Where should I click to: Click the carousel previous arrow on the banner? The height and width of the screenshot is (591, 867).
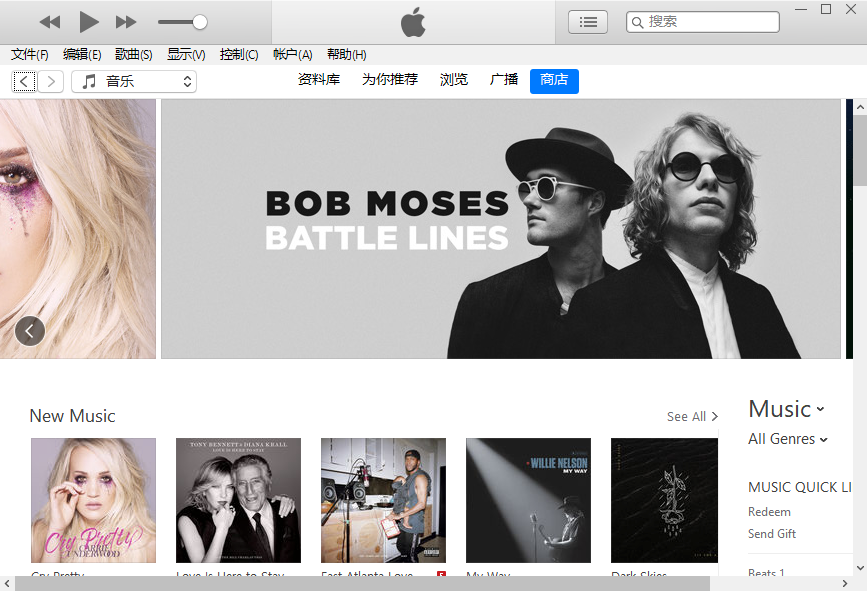pyautogui.click(x=29, y=330)
